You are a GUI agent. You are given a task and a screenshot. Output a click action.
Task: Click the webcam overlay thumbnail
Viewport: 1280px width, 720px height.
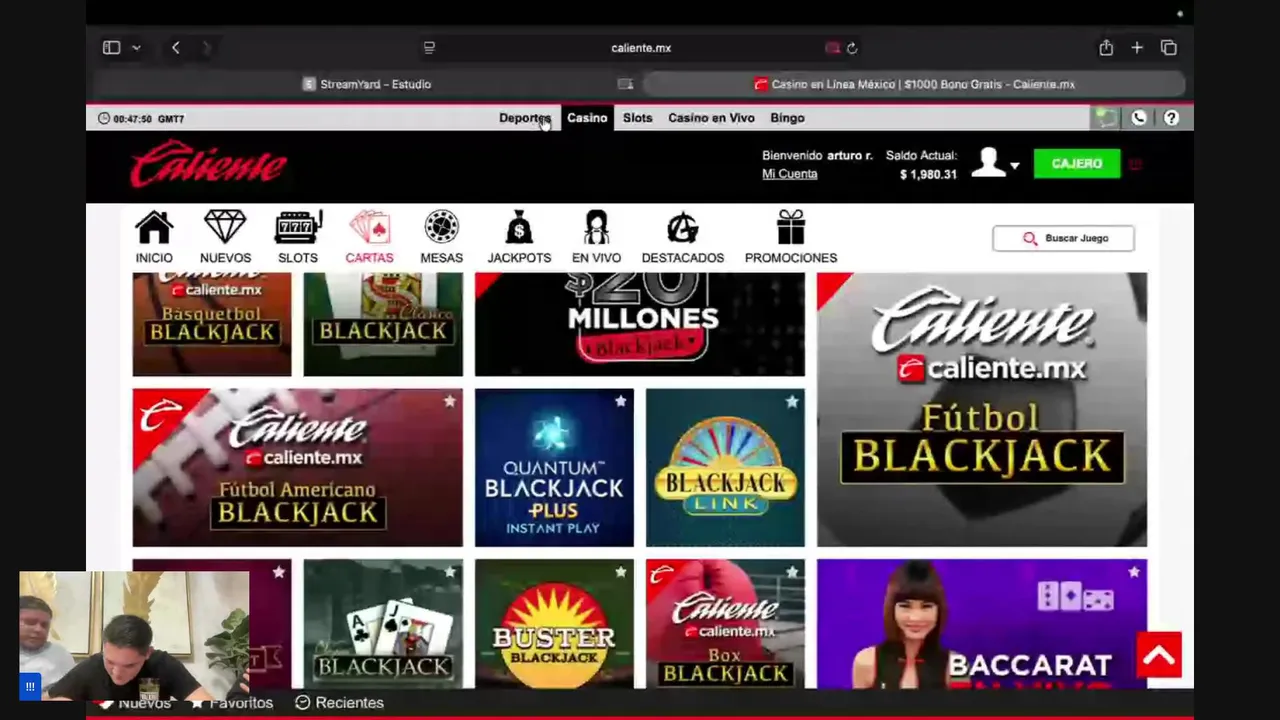tap(134, 636)
